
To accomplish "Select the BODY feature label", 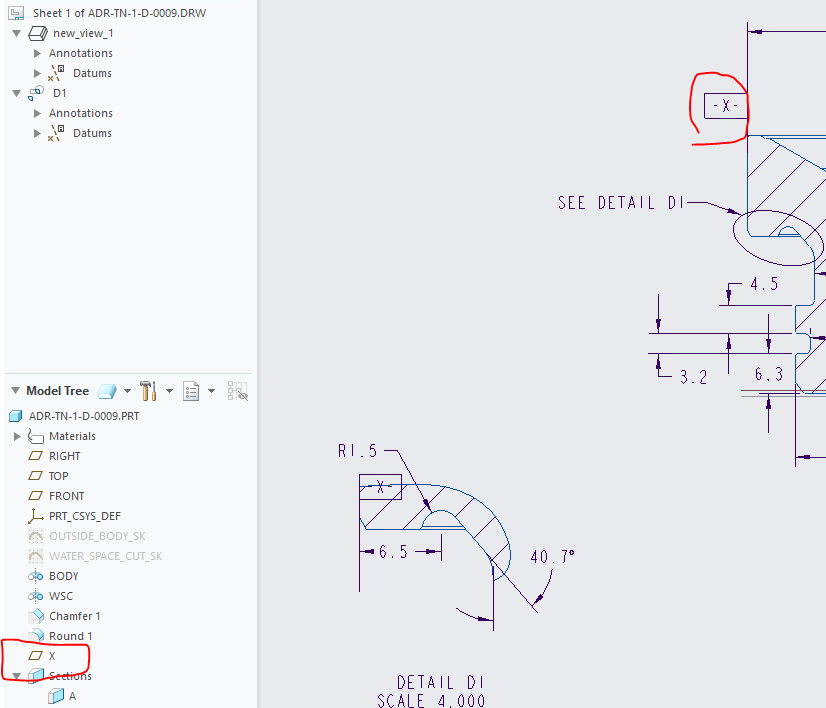I will 64,576.
